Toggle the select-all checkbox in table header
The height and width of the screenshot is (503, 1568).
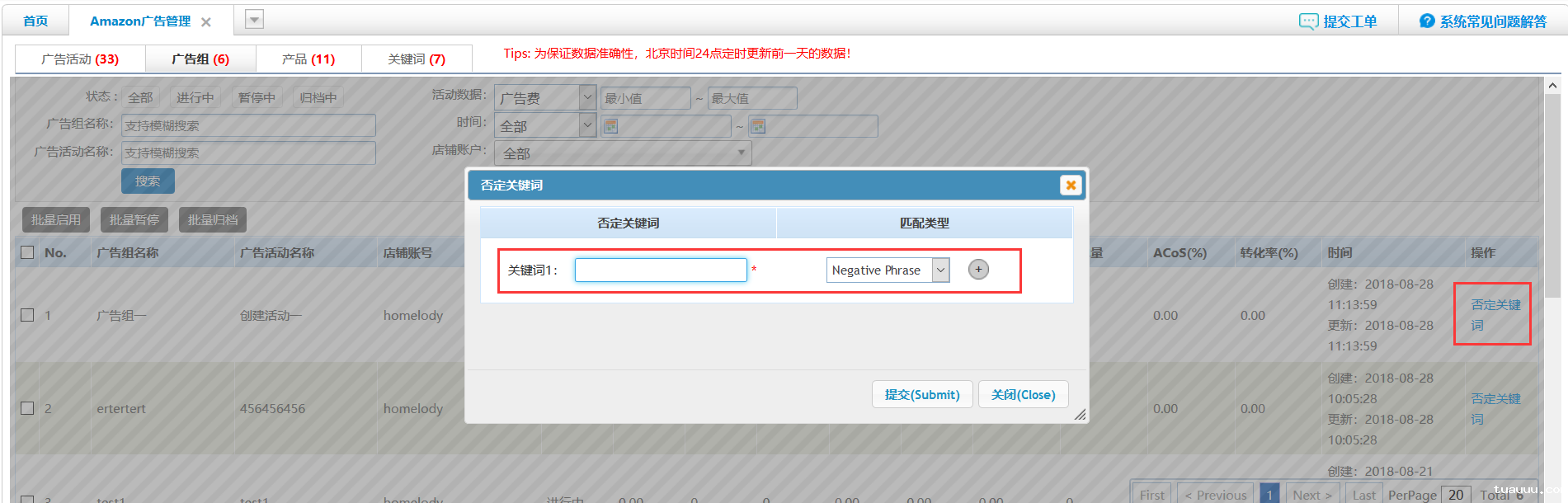(27, 252)
